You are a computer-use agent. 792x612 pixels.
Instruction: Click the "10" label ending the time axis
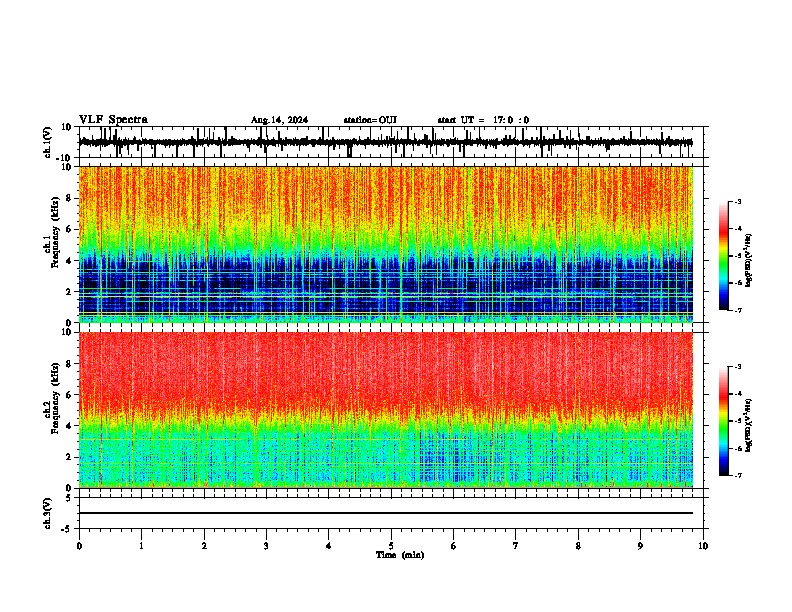tap(703, 546)
